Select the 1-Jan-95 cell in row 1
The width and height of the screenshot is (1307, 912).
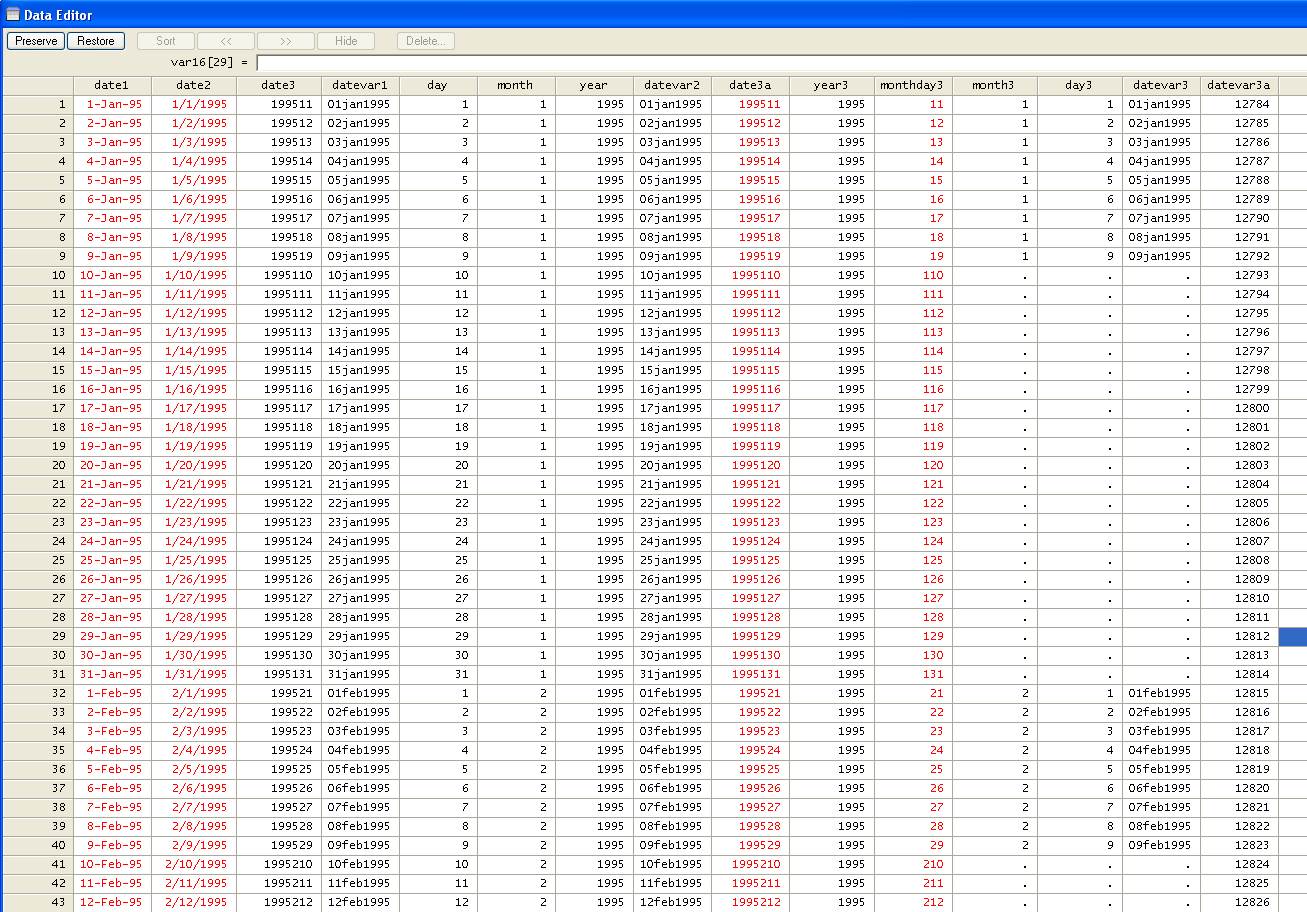coord(111,104)
